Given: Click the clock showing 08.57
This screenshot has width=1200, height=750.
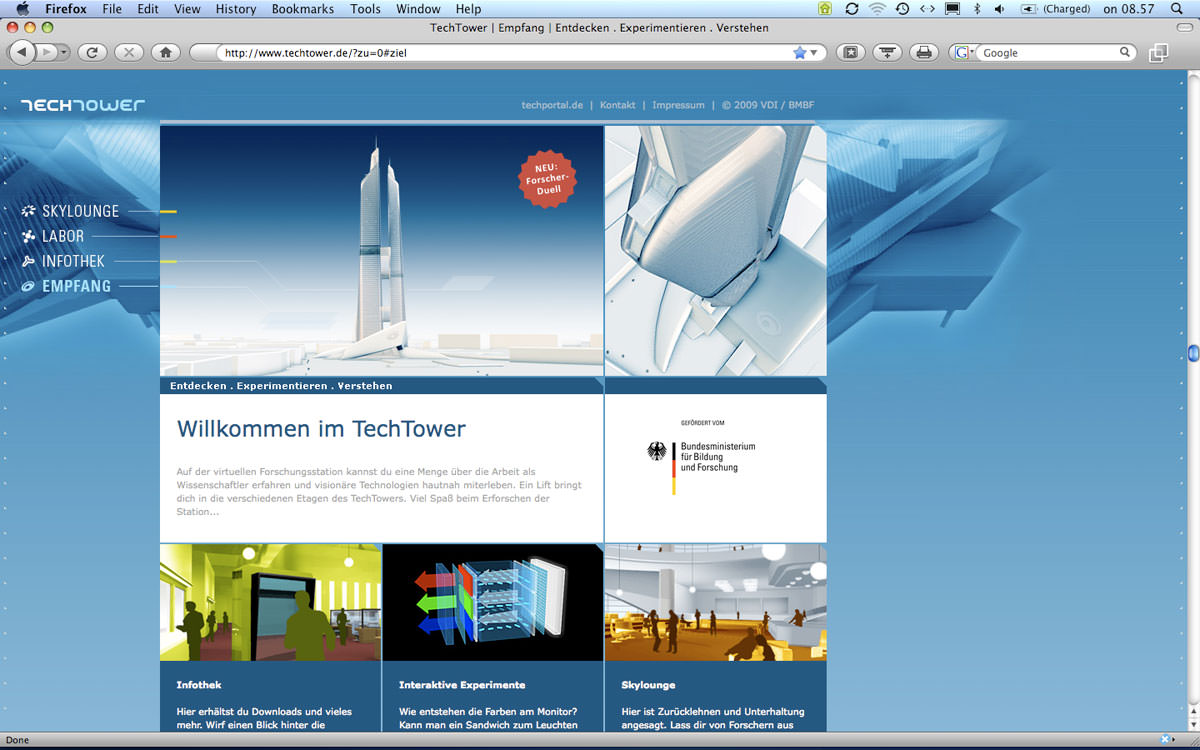Looking at the screenshot, I should pyautogui.click(x=1129, y=9).
